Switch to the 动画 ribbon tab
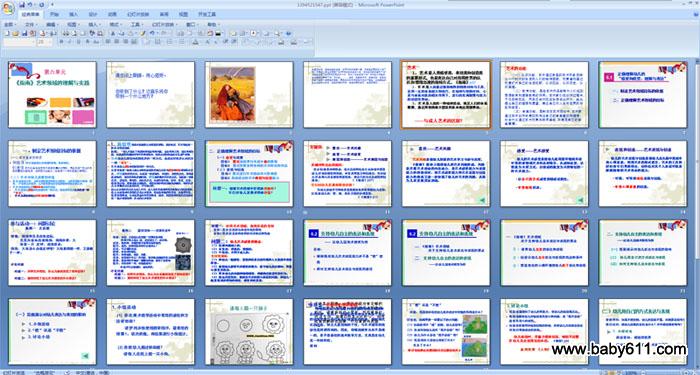 point(112,14)
